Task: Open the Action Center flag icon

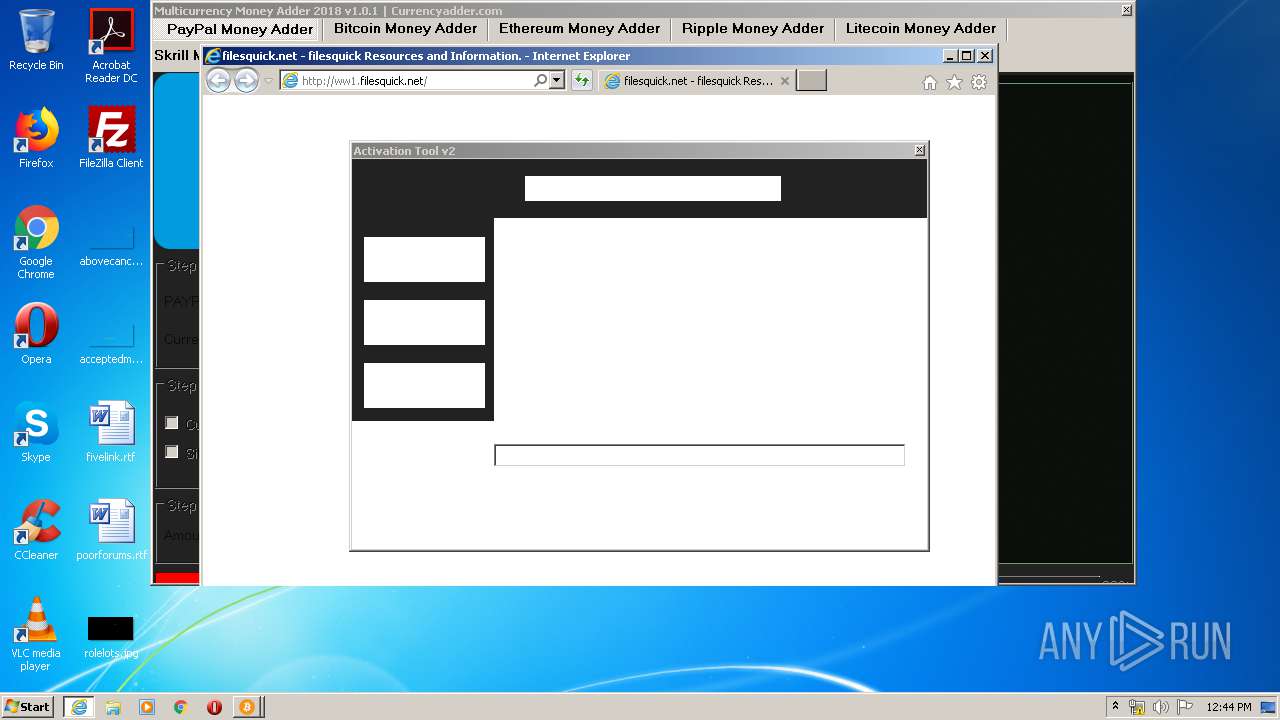Action: click(x=1185, y=707)
